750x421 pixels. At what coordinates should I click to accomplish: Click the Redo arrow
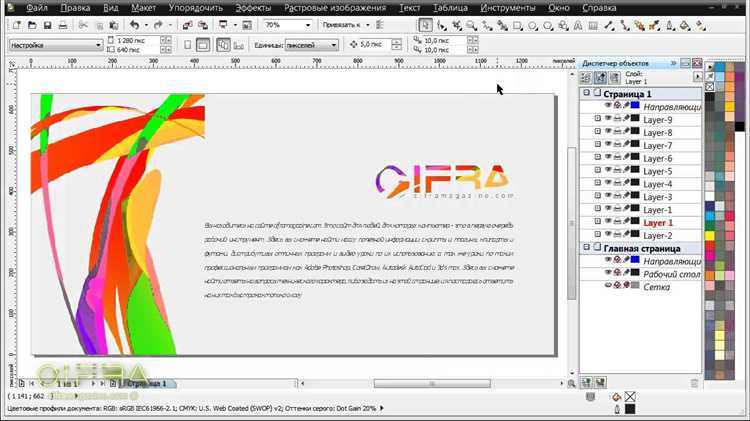point(158,25)
